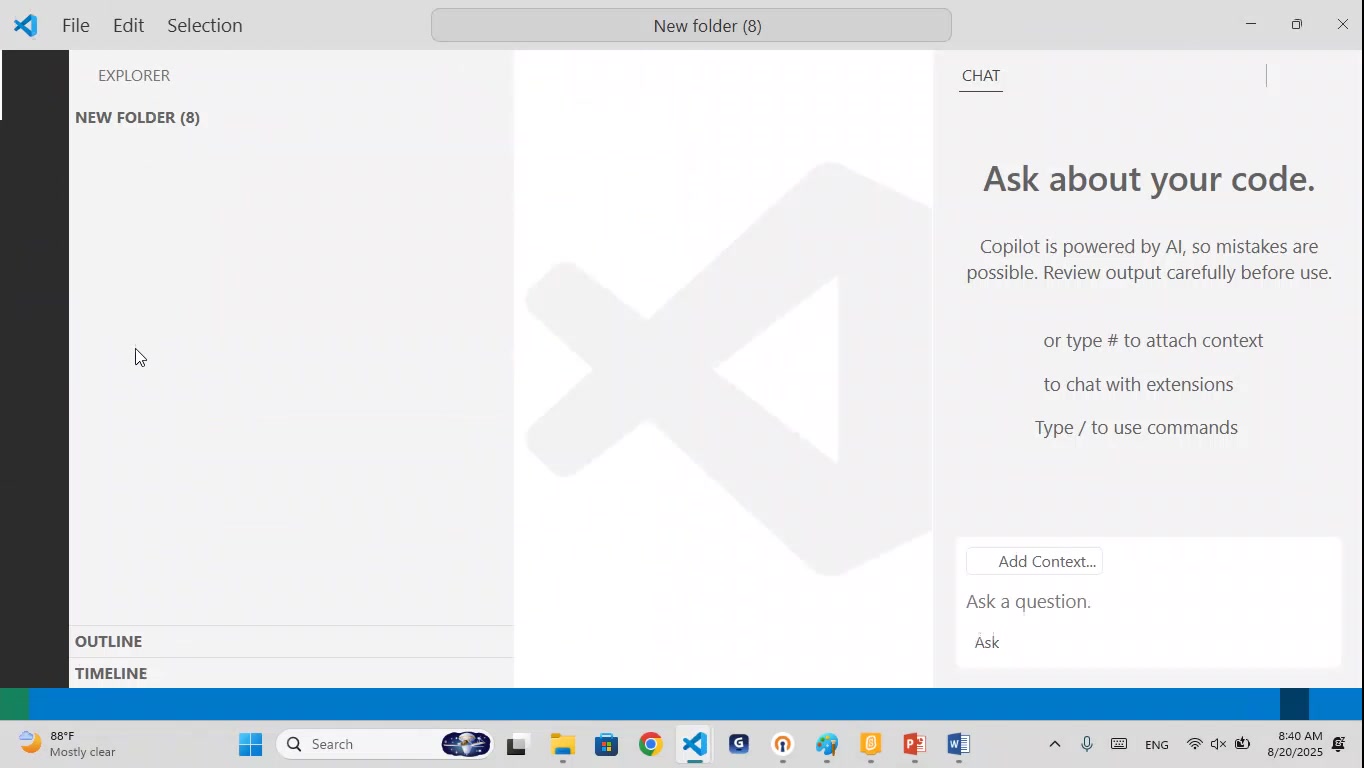Open Task View from the taskbar

517,744
